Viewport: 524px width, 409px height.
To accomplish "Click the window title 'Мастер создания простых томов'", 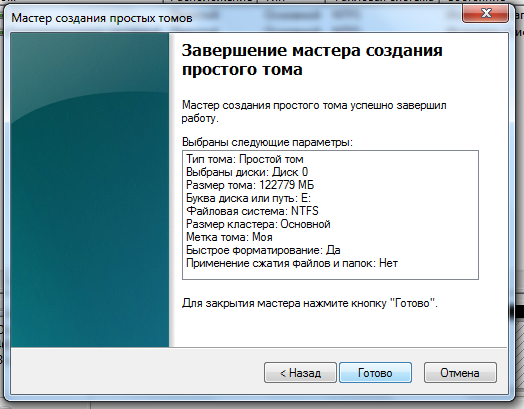I will [102, 18].
